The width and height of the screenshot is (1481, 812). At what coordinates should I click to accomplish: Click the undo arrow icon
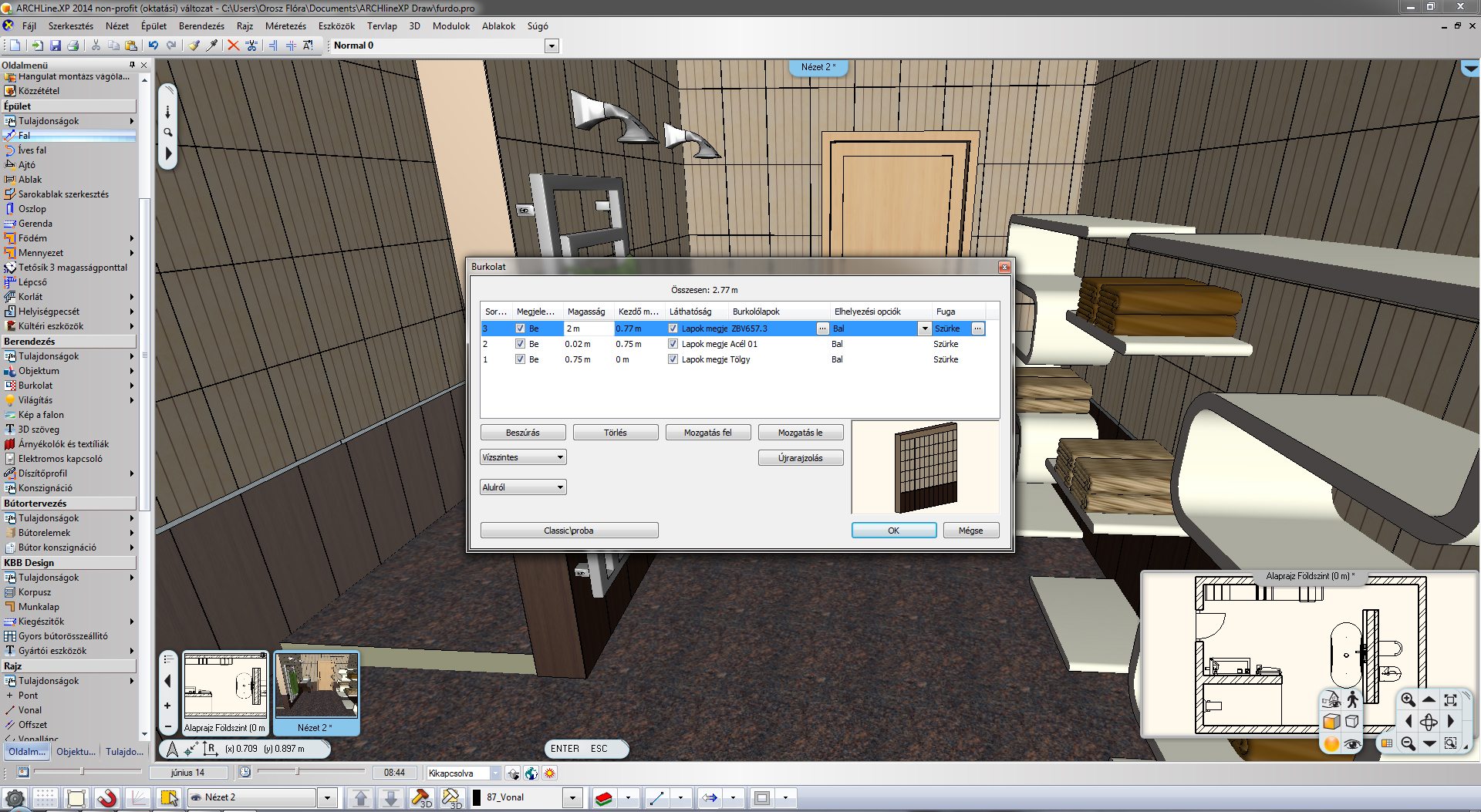pyautogui.click(x=153, y=45)
